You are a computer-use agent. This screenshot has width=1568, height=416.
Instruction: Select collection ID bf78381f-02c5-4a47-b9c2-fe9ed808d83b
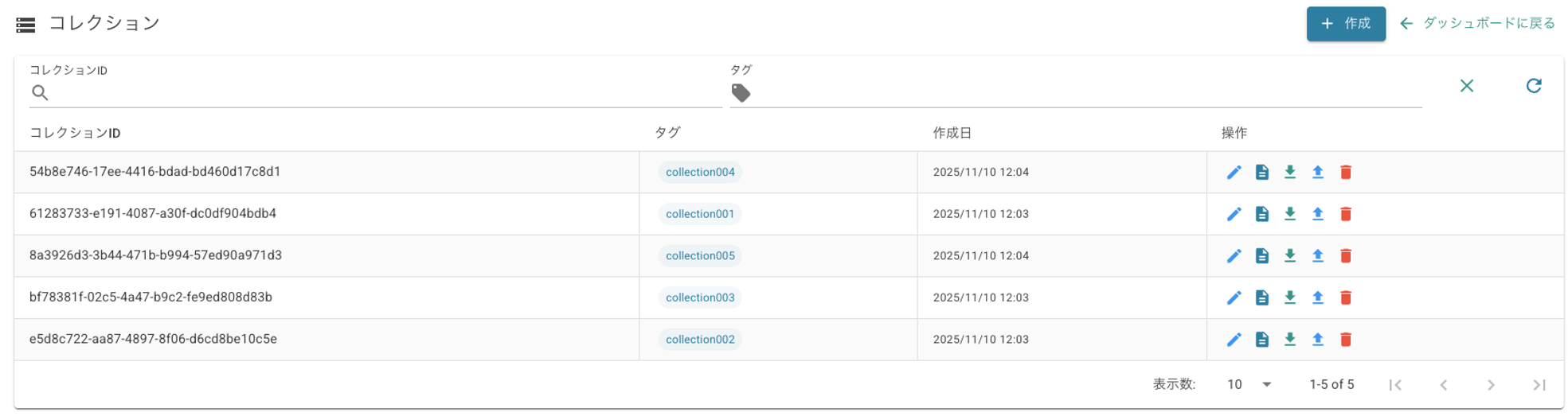pos(151,297)
